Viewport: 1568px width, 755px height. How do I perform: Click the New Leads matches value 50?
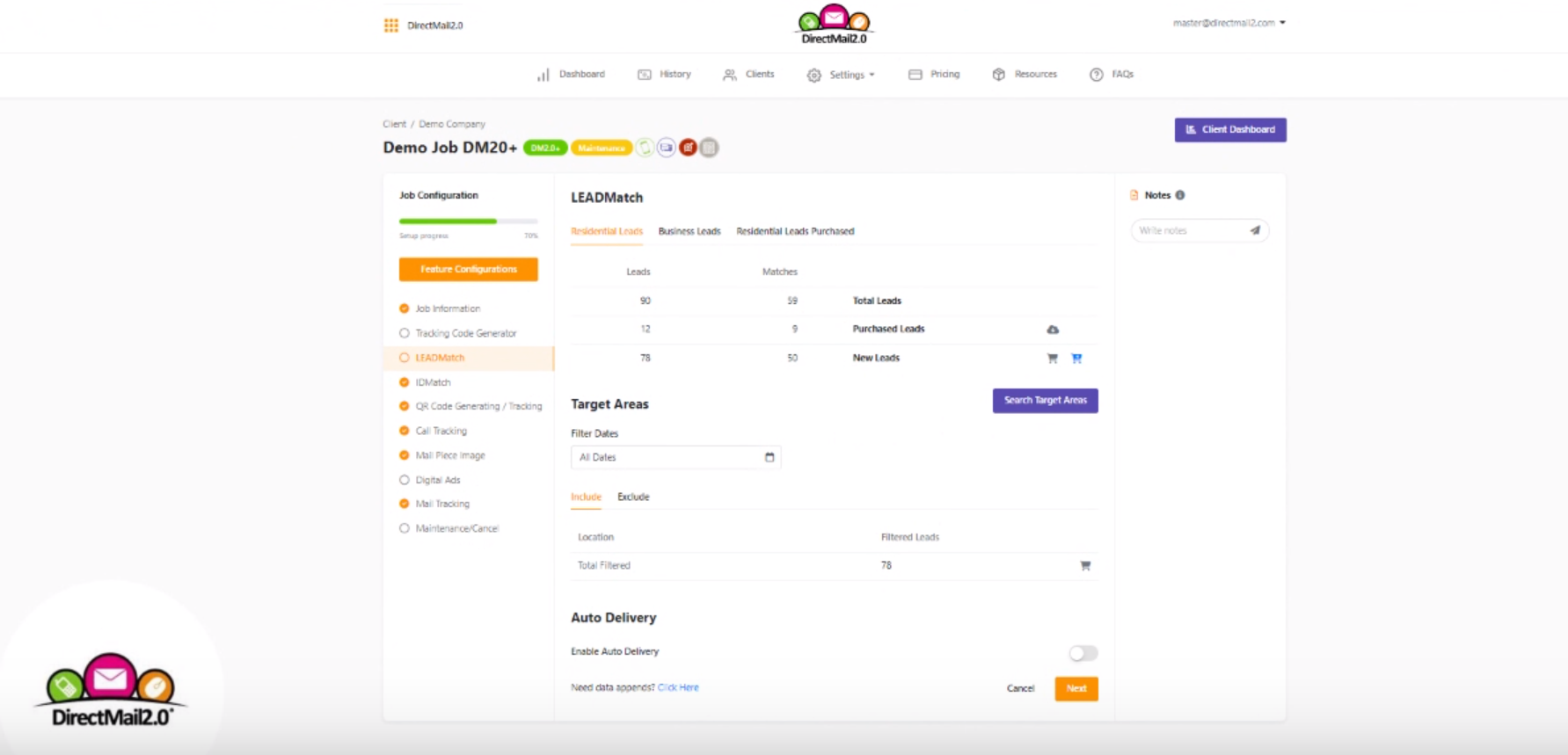coord(792,358)
